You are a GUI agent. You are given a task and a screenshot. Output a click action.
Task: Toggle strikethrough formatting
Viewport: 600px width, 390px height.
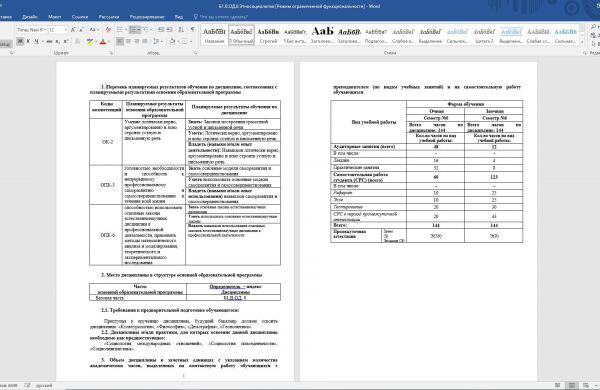point(49,41)
